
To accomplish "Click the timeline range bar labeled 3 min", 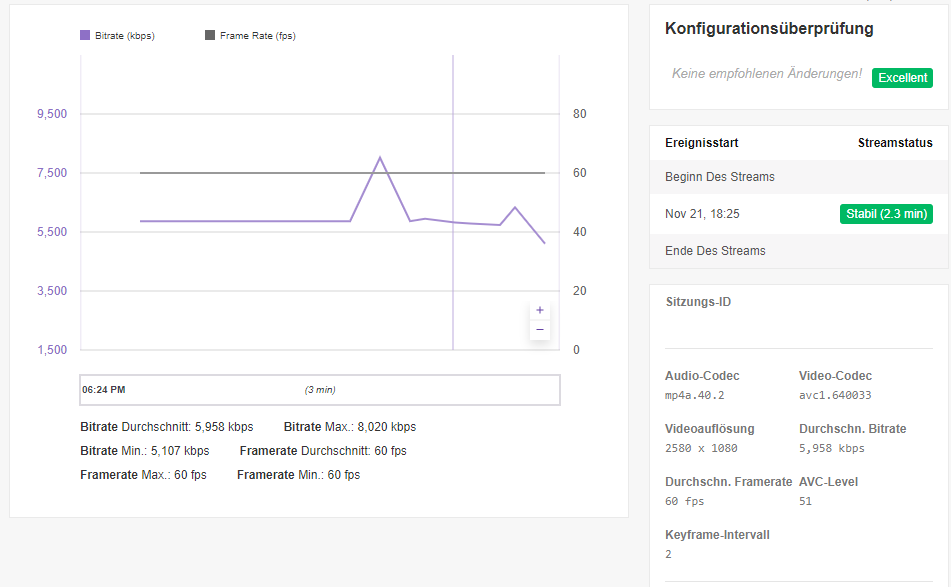I will pyautogui.click(x=320, y=390).
